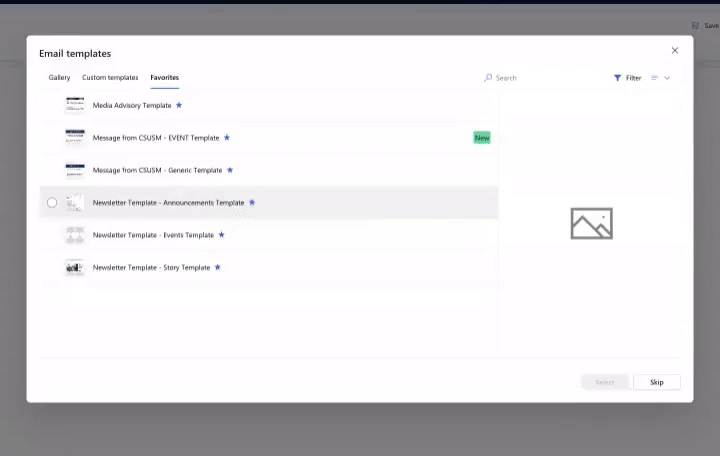
Task: Select 'Newsletter Template - Events Template' text
Action: click(153, 235)
